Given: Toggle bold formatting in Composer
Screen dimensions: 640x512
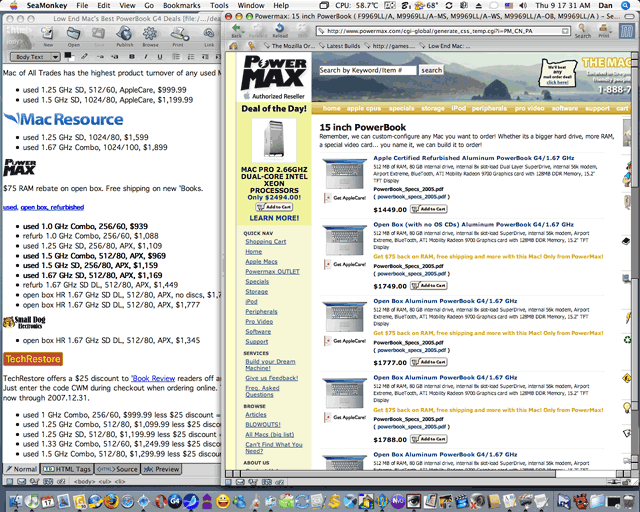Looking at the screenshot, I should [132, 57].
